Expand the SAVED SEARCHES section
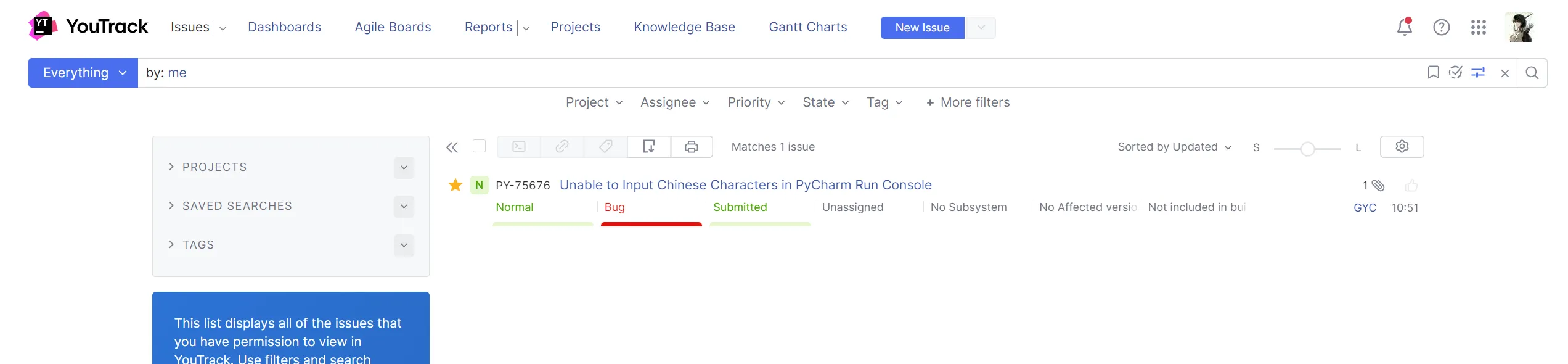 click(x=237, y=206)
